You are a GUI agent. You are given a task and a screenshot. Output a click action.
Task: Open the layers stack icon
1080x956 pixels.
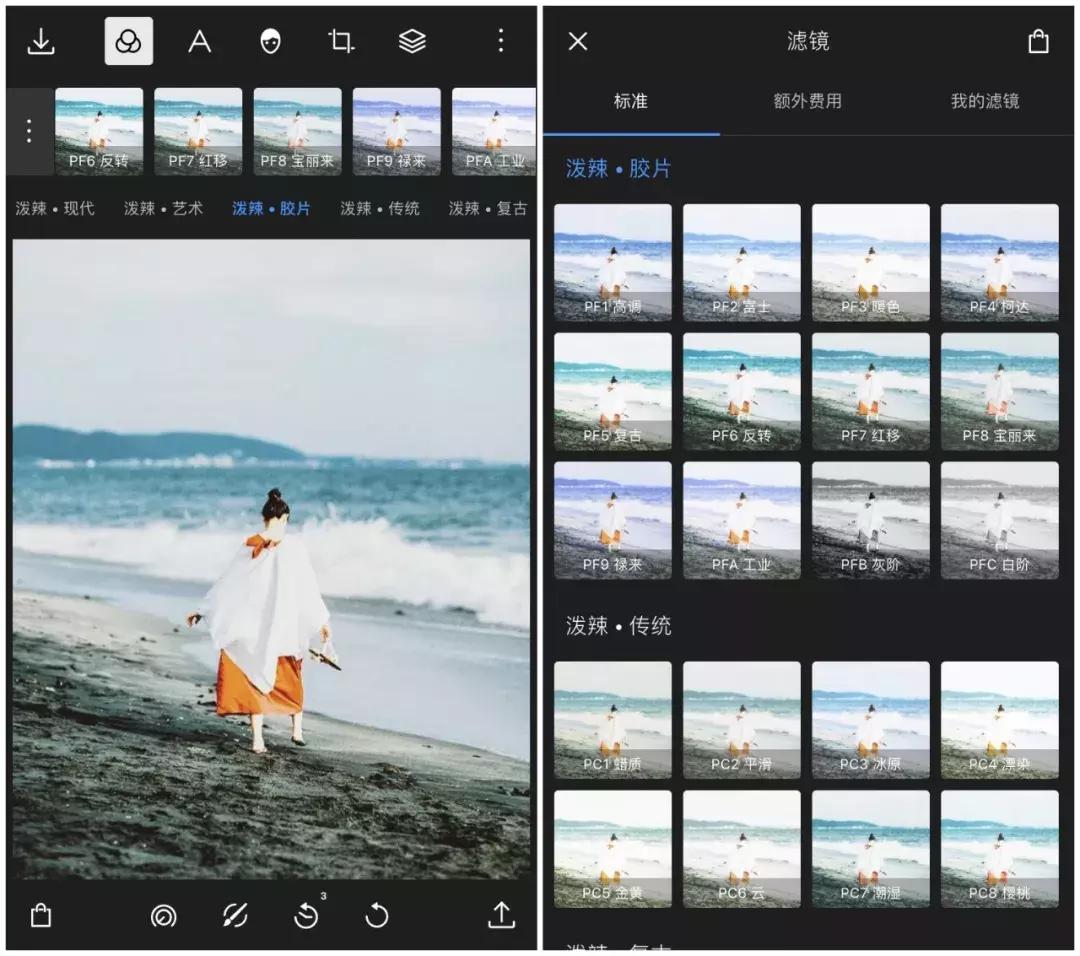coord(413,41)
